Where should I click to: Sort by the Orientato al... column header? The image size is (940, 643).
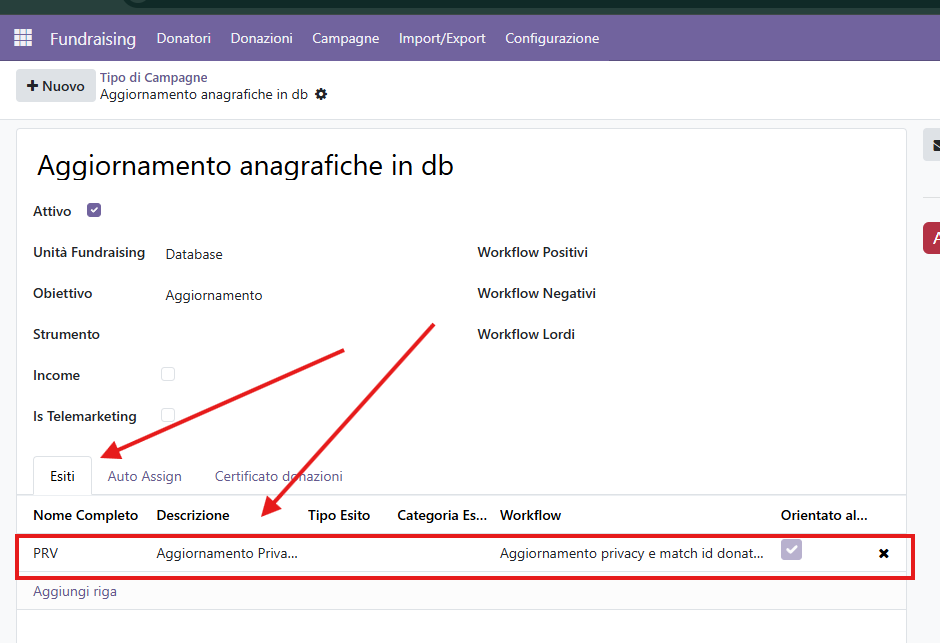[x=824, y=515]
